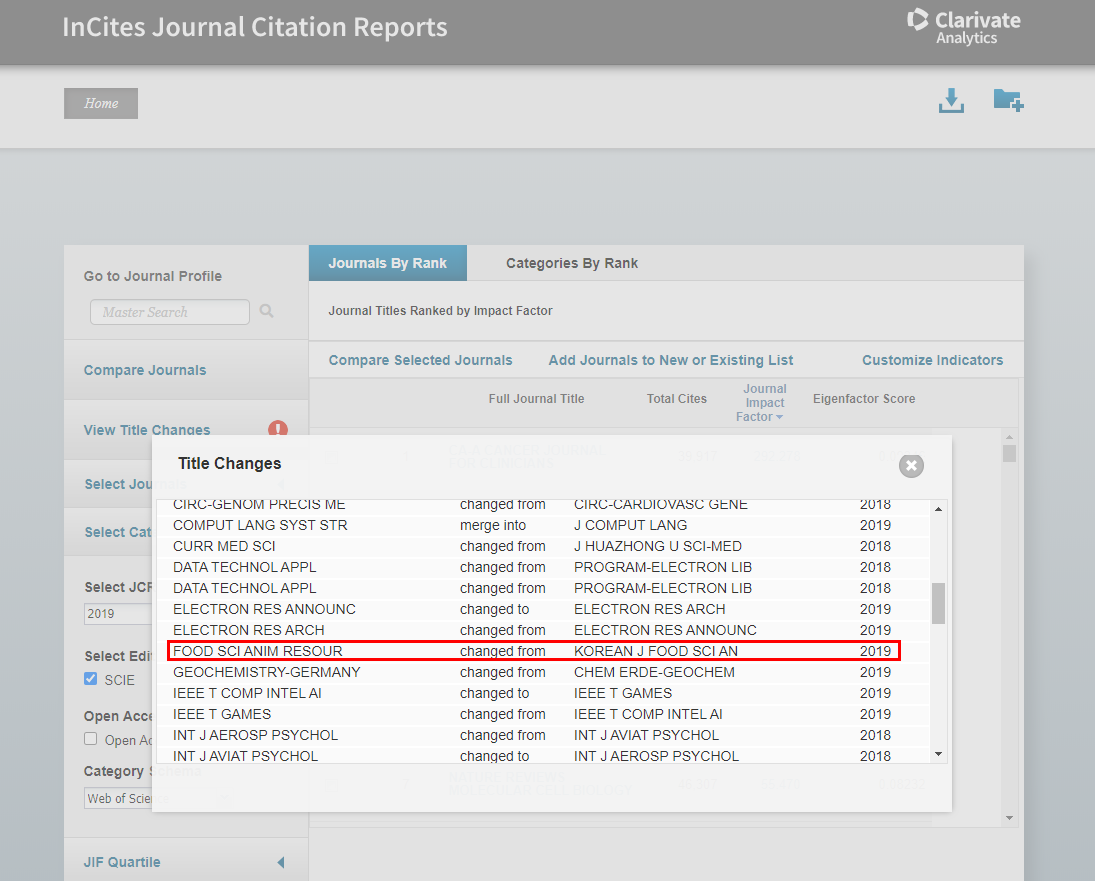Click the journals table scroll-up arrow
Image resolution: width=1095 pixels, height=881 pixels.
1009,437
